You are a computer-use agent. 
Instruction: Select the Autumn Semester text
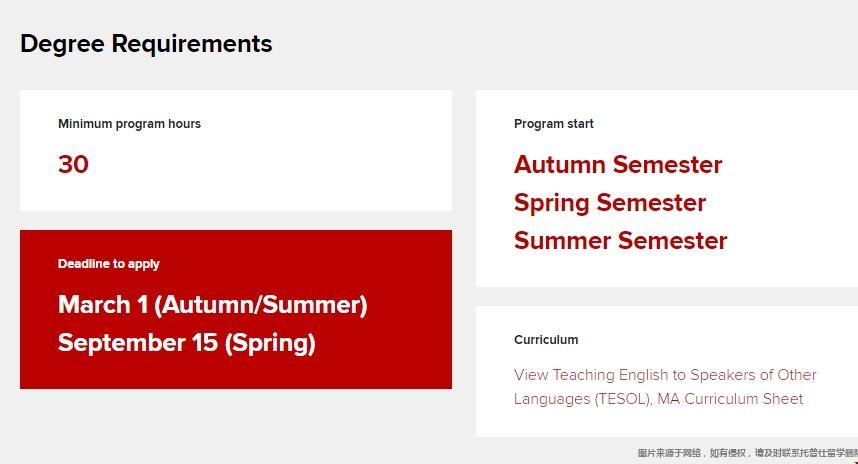[618, 165]
